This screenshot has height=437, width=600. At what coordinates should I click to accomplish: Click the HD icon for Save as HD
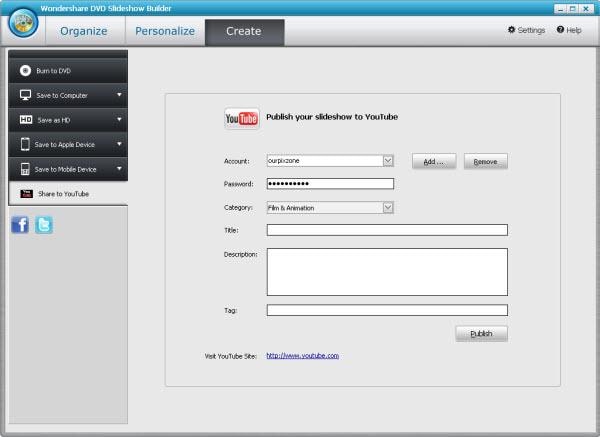[x=26, y=120]
